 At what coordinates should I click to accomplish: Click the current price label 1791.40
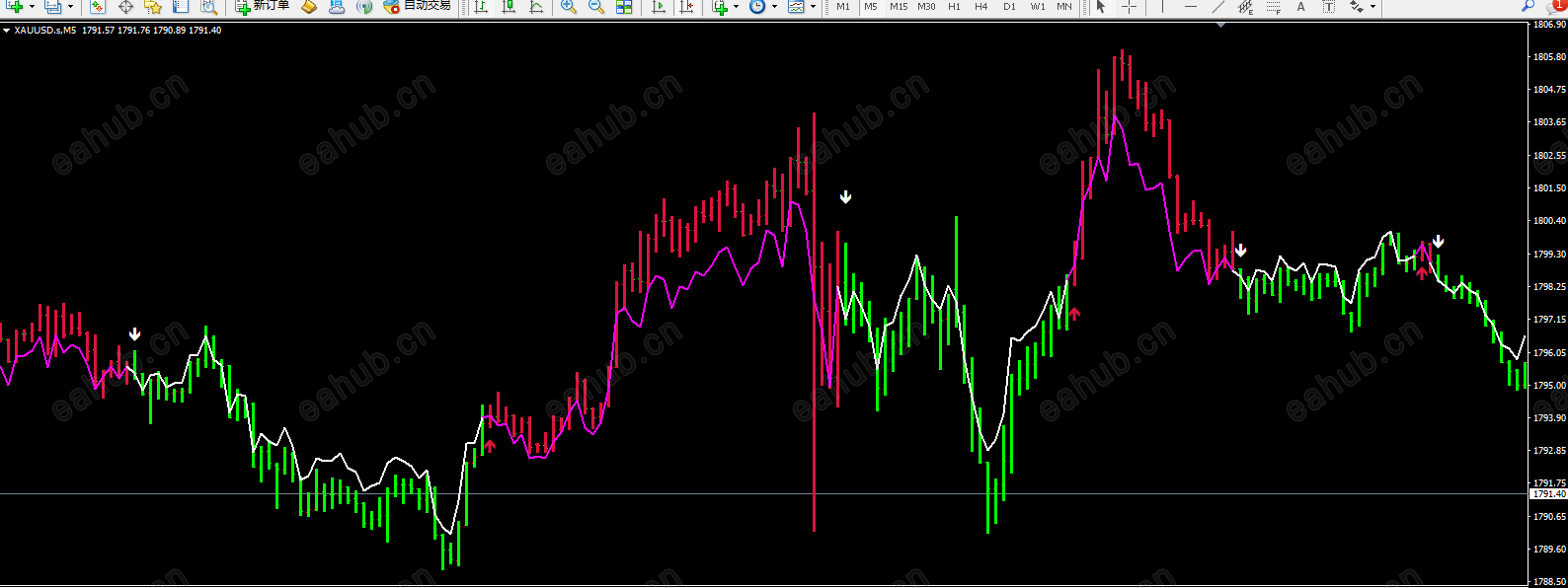click(1547, 493)
